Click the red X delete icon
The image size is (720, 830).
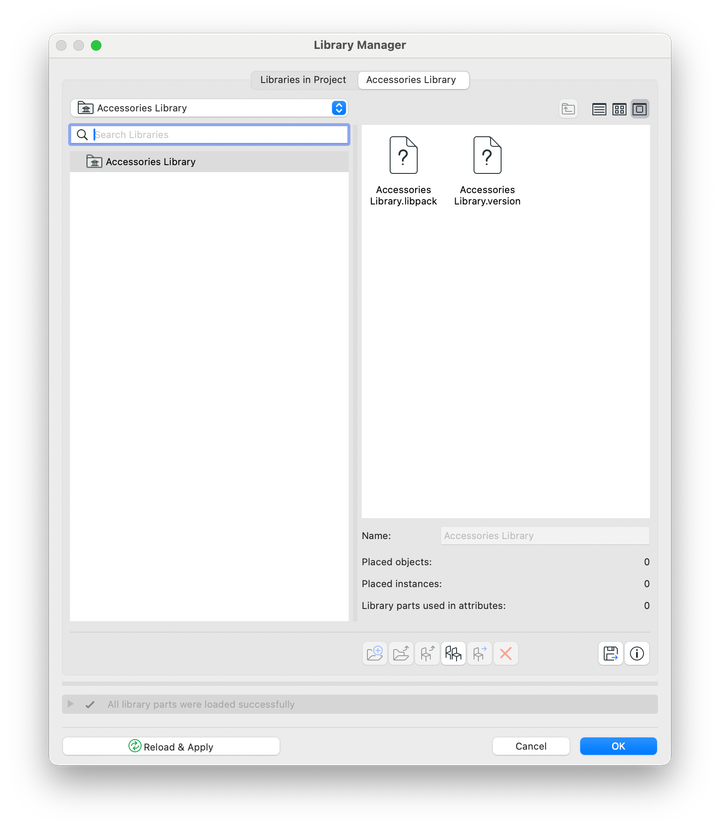point(506,653)
